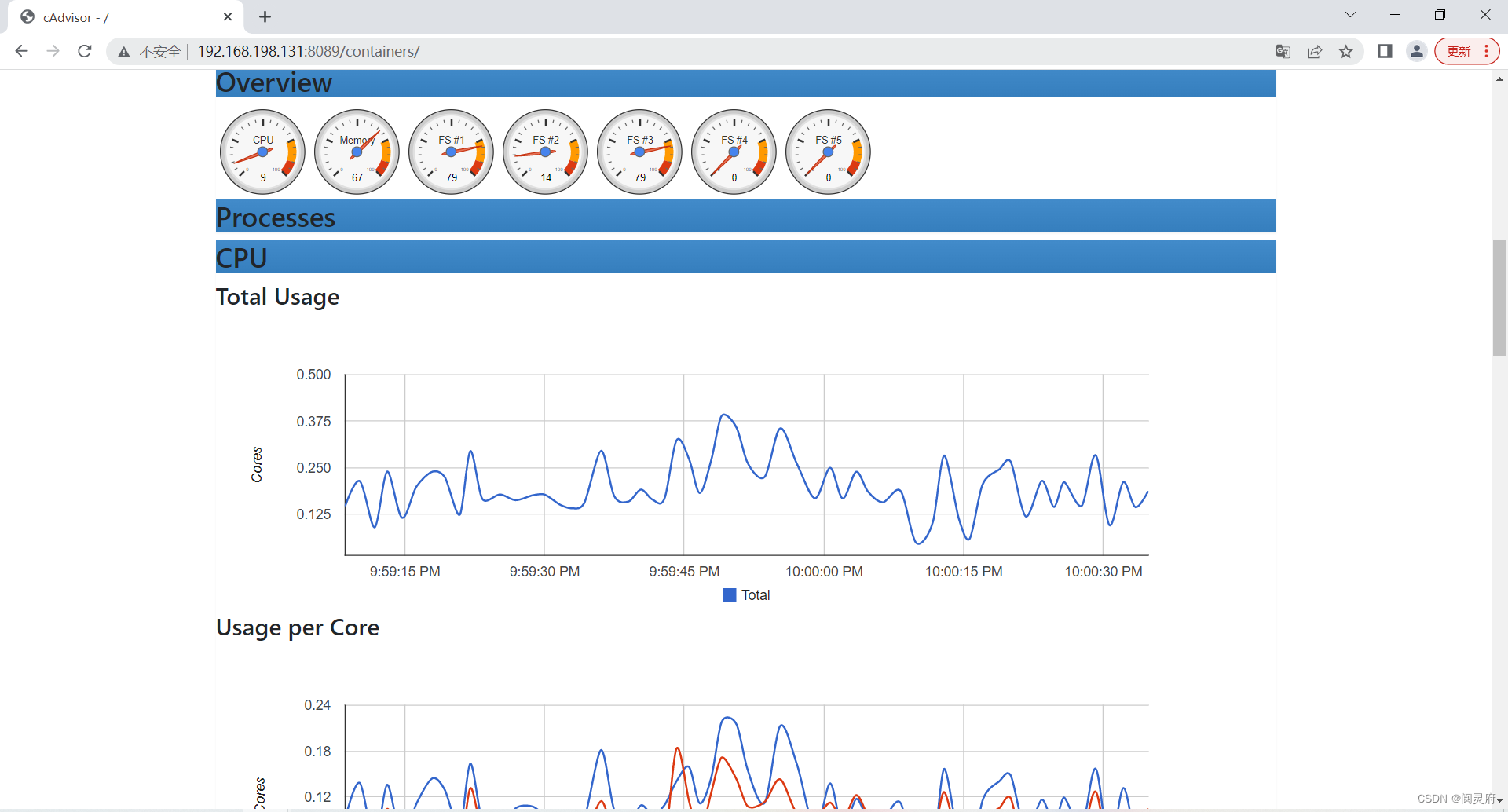Click the Total Usage heading
Screen dimensions: 1508x812
277,297
